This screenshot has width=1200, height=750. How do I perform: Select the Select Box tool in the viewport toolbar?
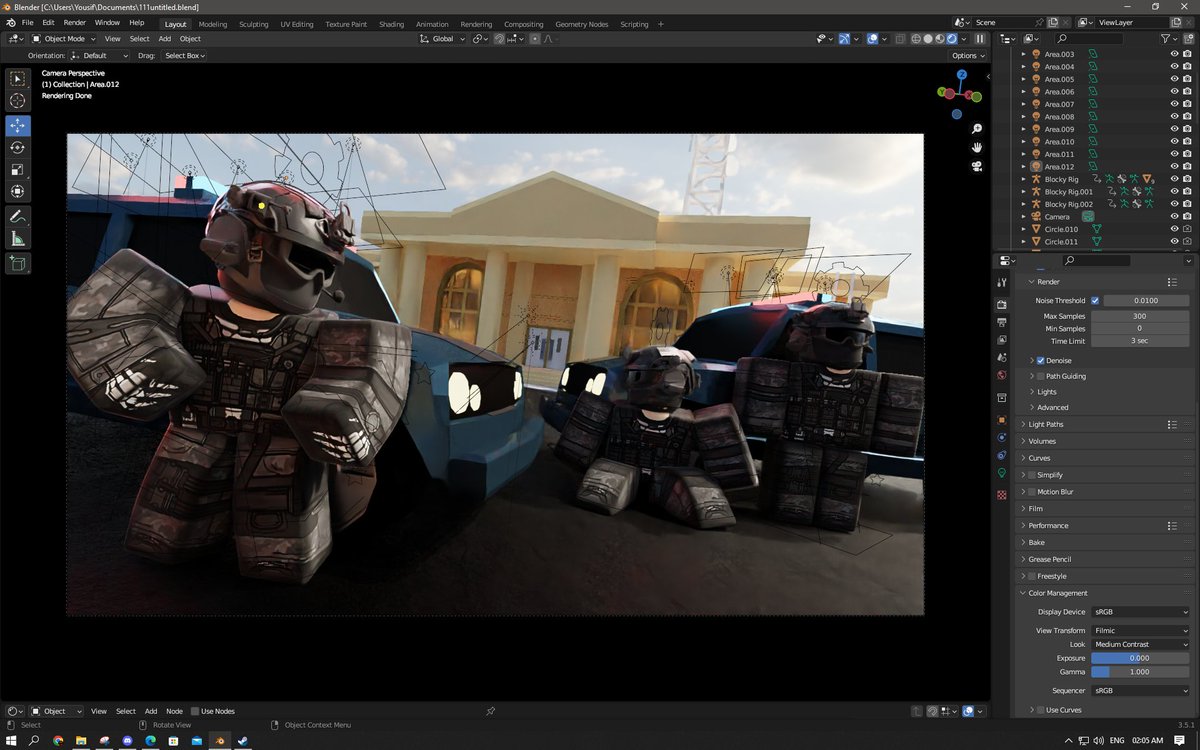(18, 79)
